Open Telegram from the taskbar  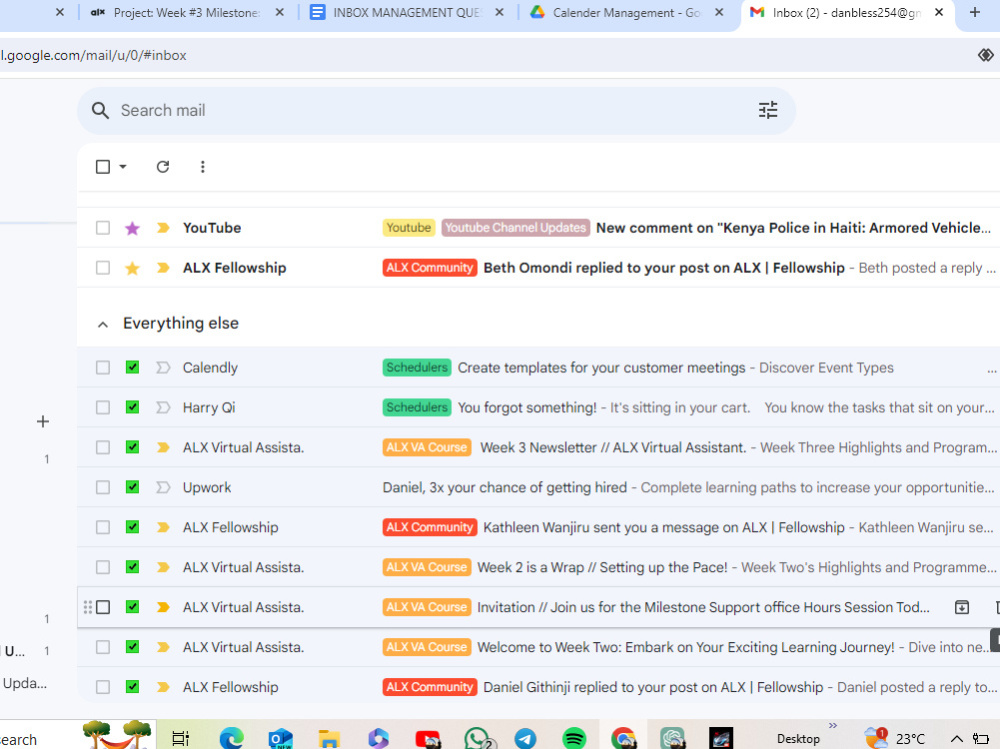526,738
